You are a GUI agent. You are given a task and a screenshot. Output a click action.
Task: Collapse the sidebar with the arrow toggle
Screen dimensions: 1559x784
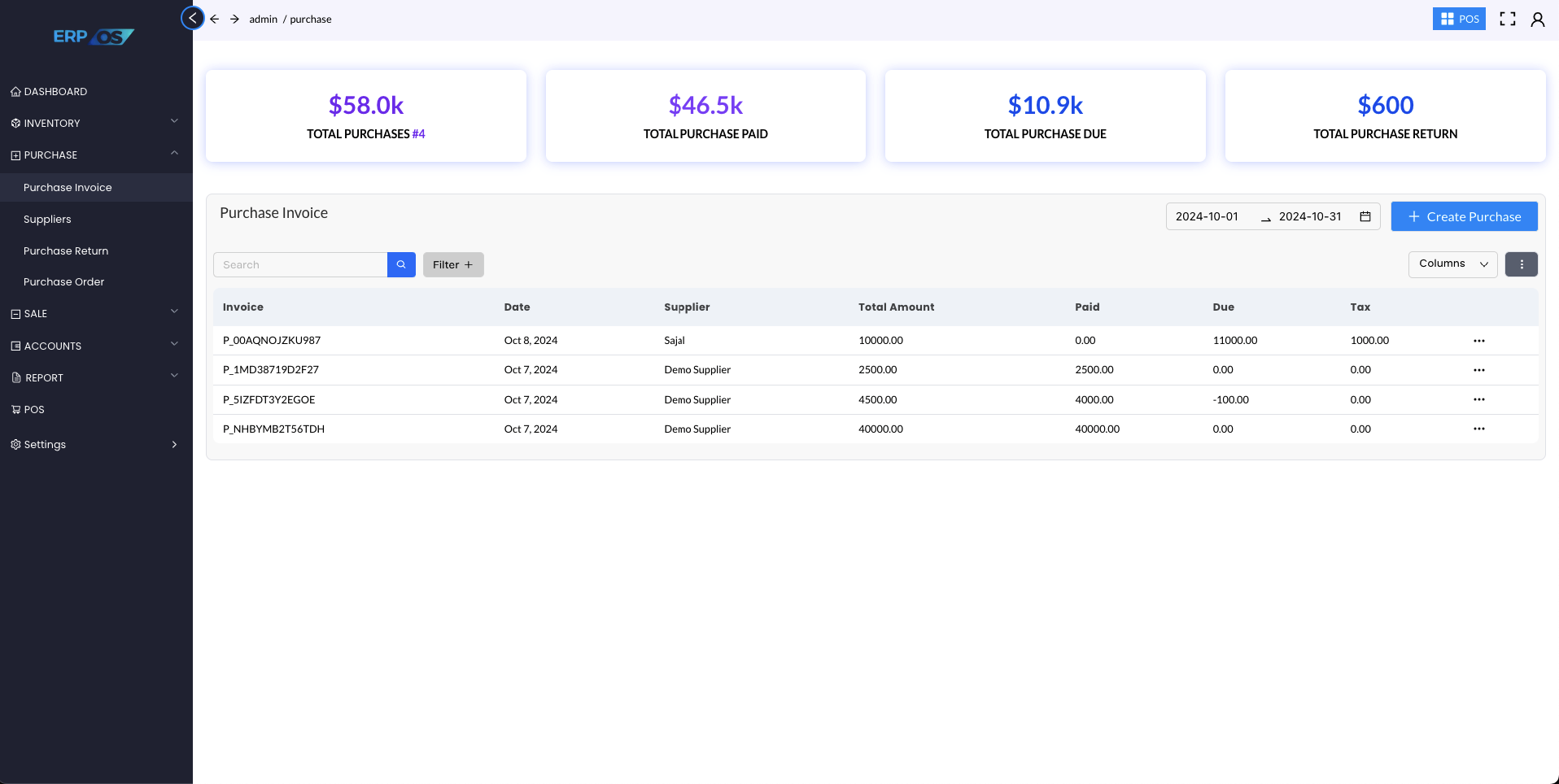coord(192,18)
